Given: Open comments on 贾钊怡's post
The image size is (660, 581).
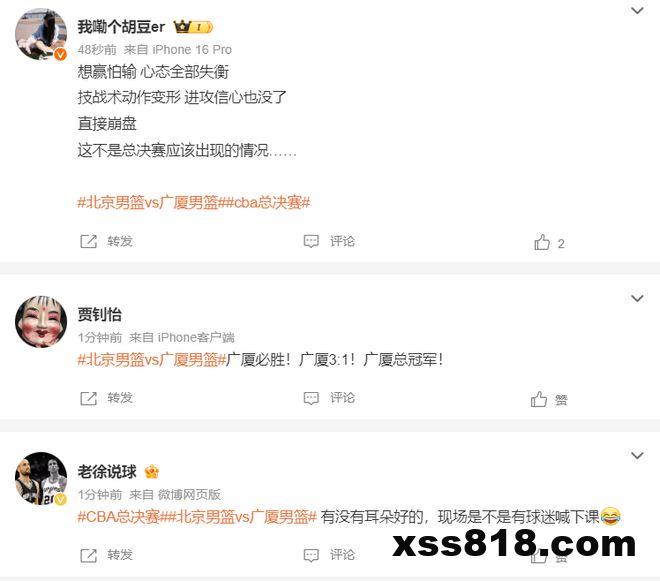Looking at the screenshot, I should click(x=311, y=398).
